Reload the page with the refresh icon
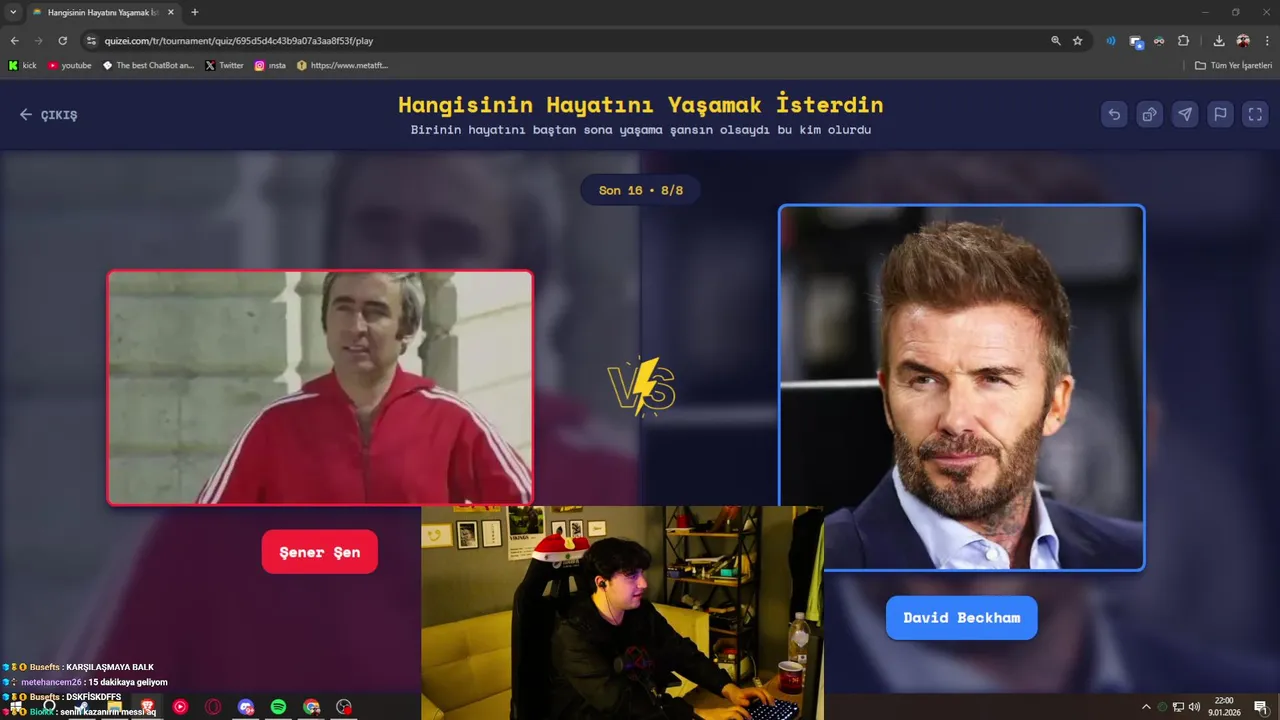This screenshot has width=1280, height=720. tap(62, 41)
